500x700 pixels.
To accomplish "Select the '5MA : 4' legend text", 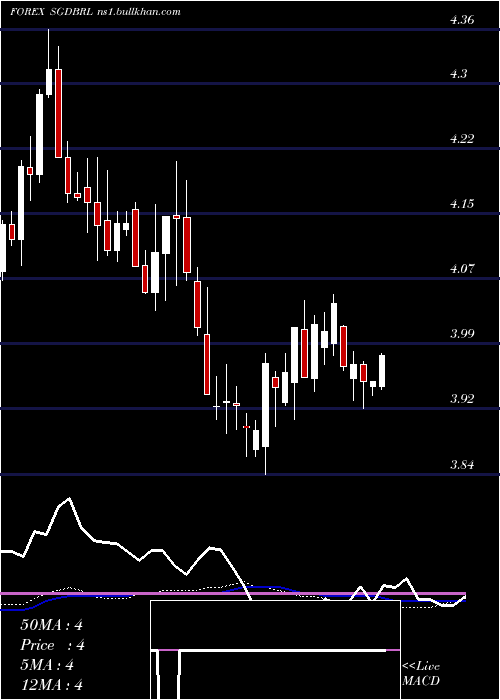I will click(x=47, y=665).
